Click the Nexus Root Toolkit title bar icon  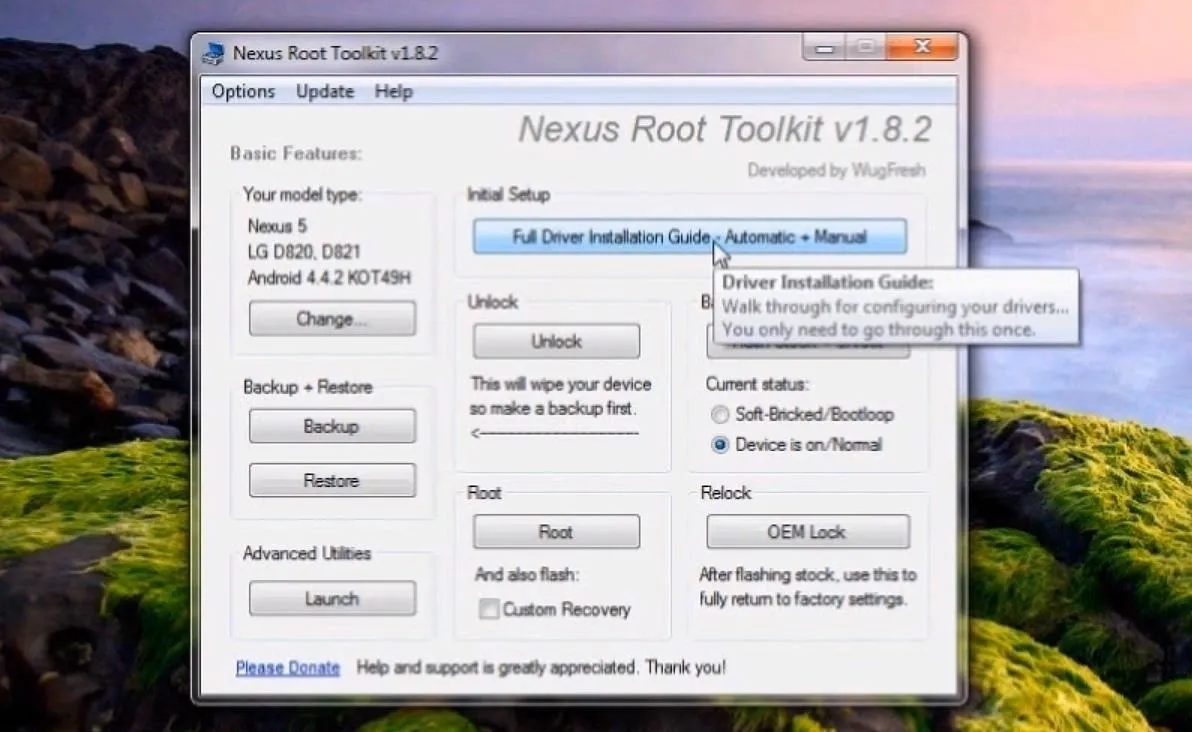214,53
